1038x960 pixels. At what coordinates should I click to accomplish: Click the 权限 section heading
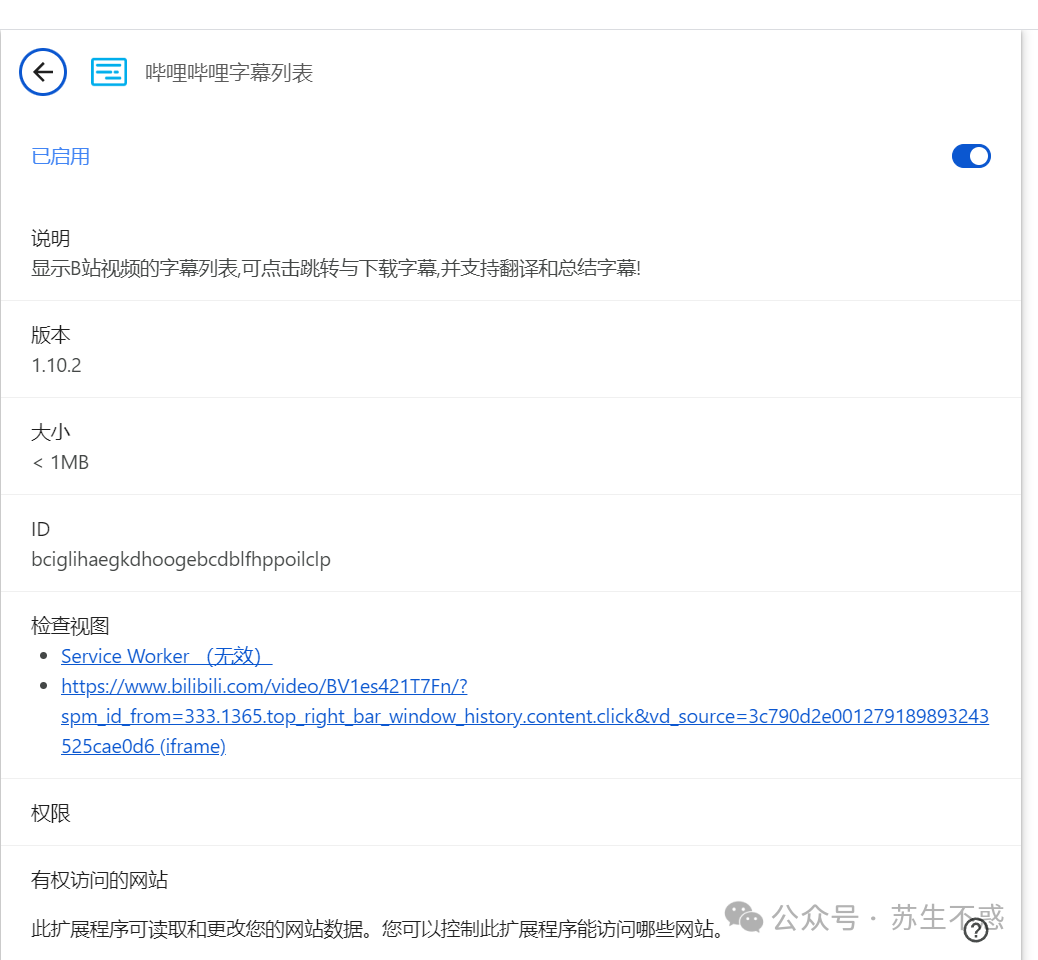(x=50, y=813)
